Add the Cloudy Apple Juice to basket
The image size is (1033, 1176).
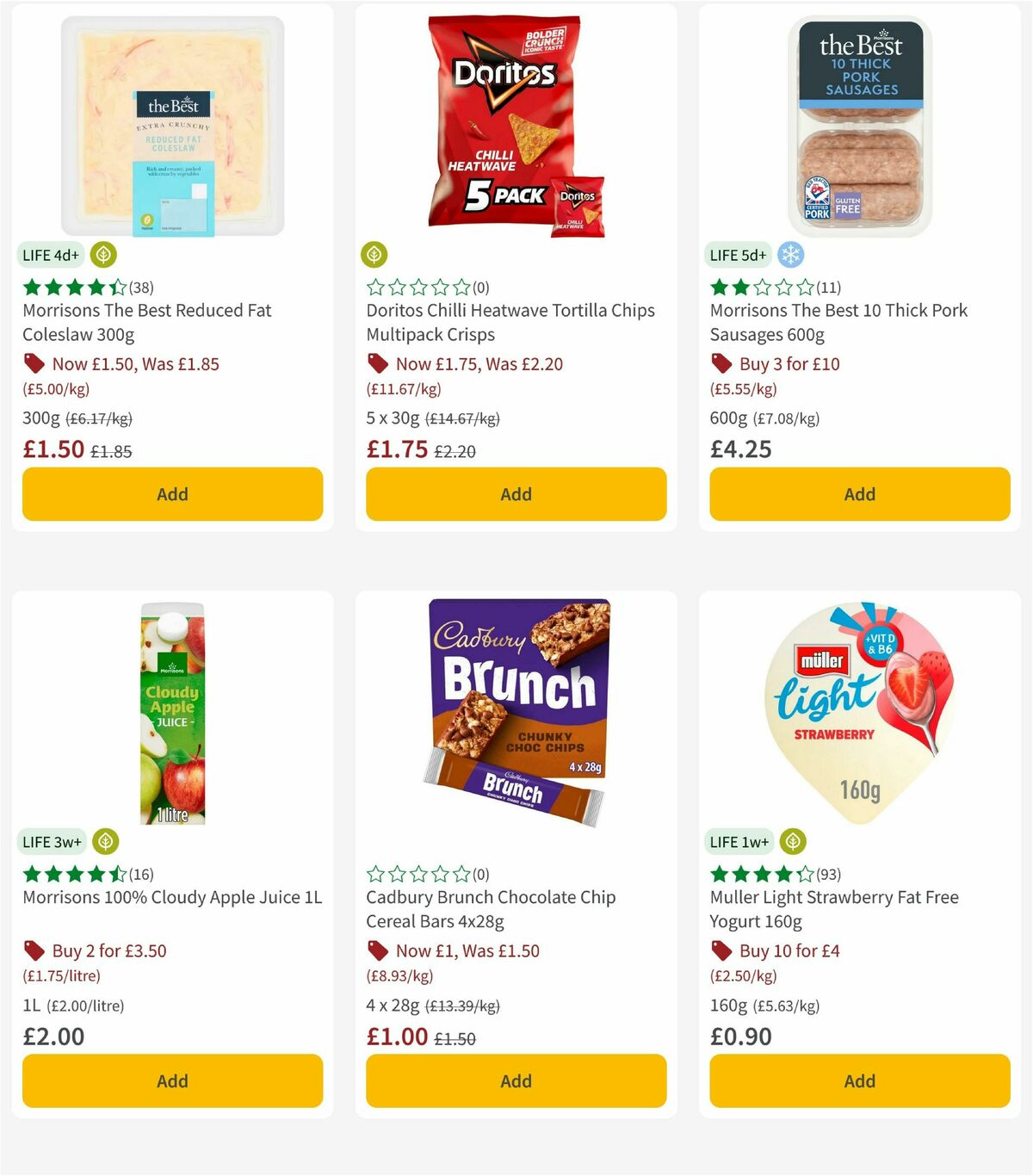click(172, 1080)
